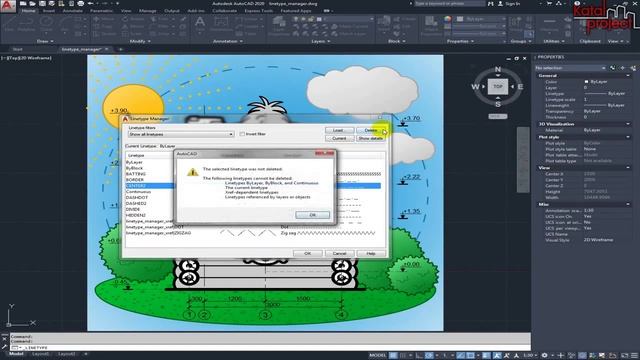Toggle 2D object snap in status bar
The image size is (640, 360).
click(471, 356)
